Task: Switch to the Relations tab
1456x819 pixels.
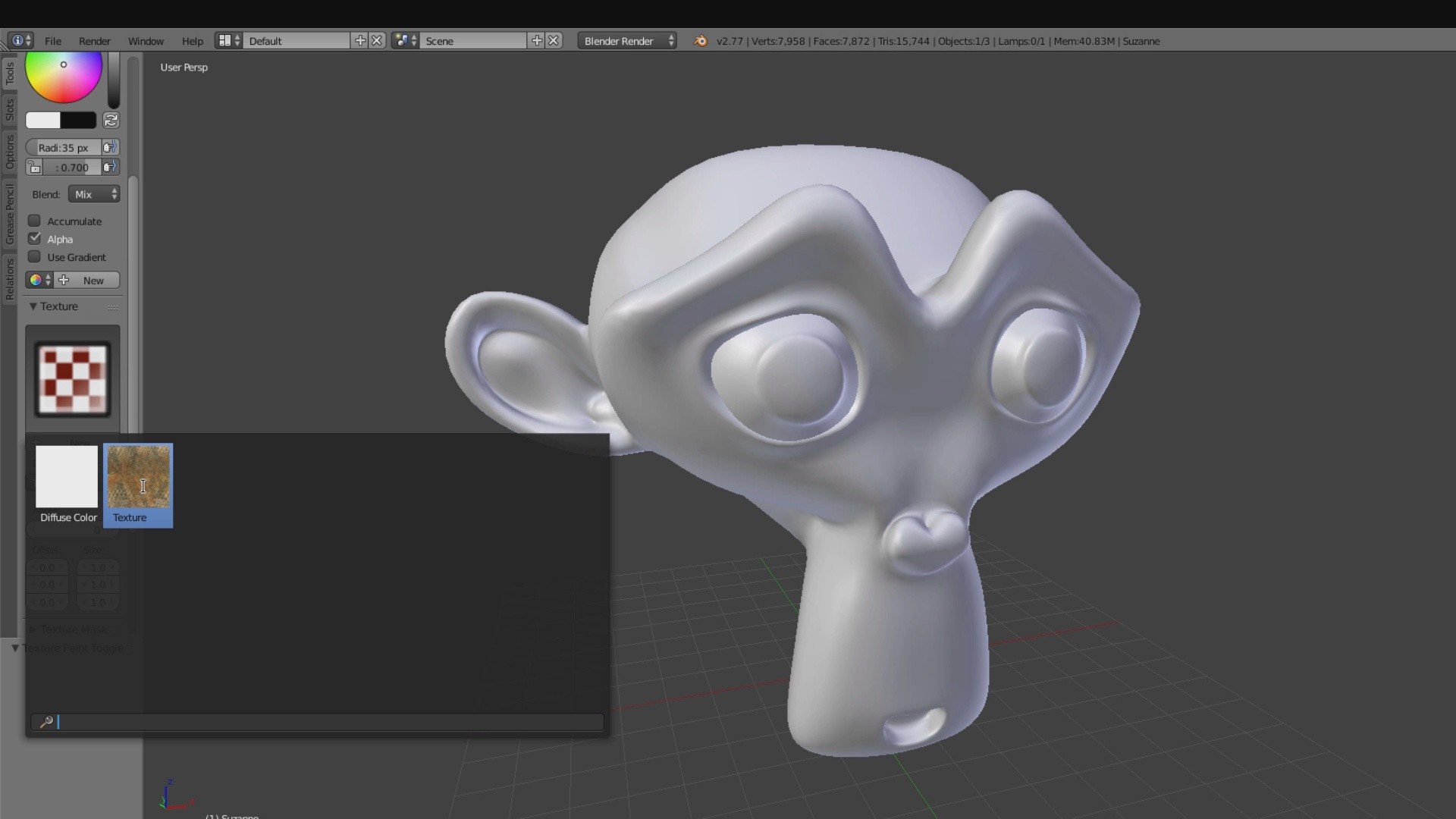Action: point(10,279)
